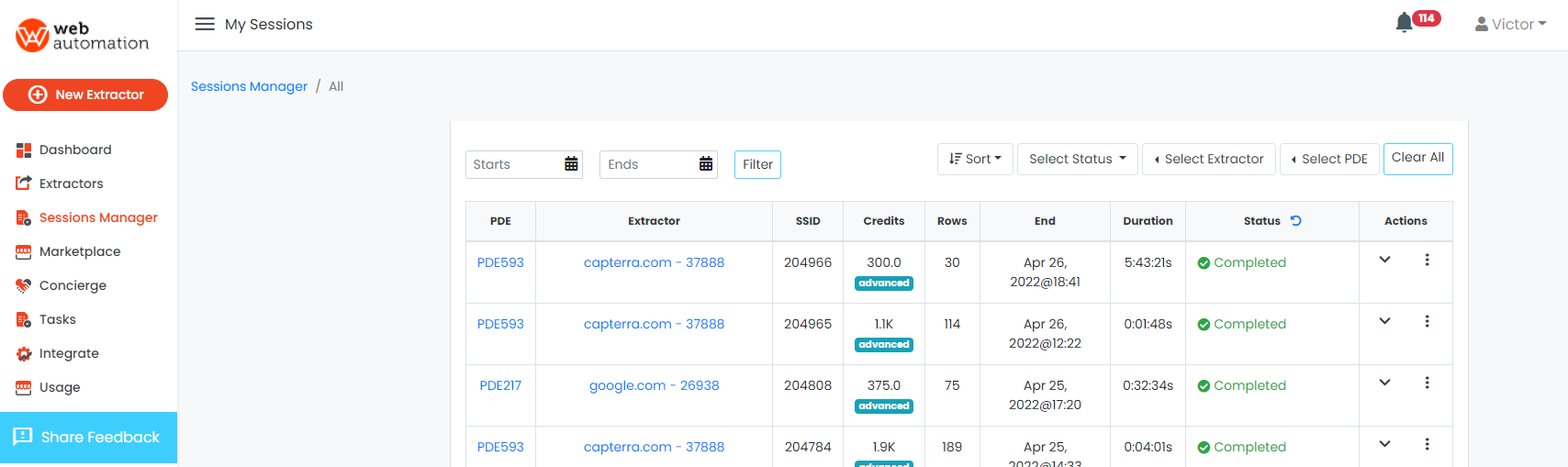The width and height of the screenshot is (1568, 467).
Task: Expand row 204965 with the chevron
Action: click(x=1384, y=321)
